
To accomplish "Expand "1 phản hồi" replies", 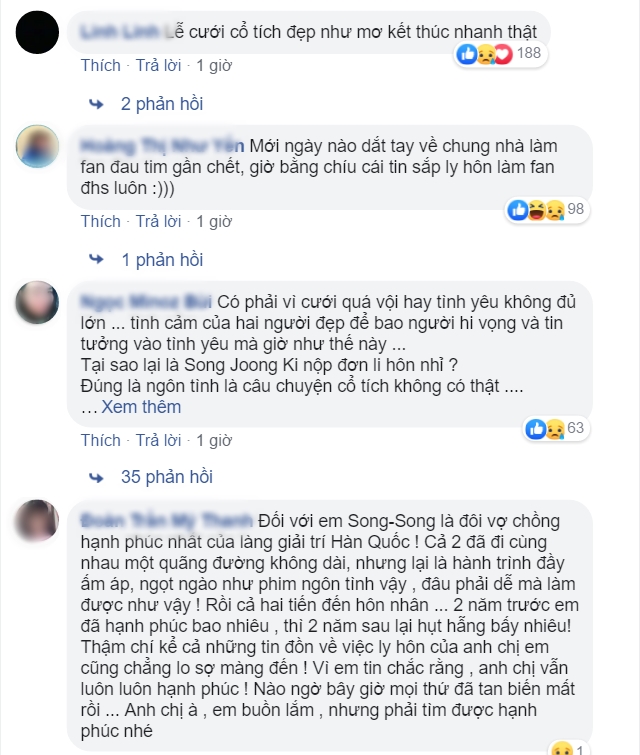I will 162,260.
